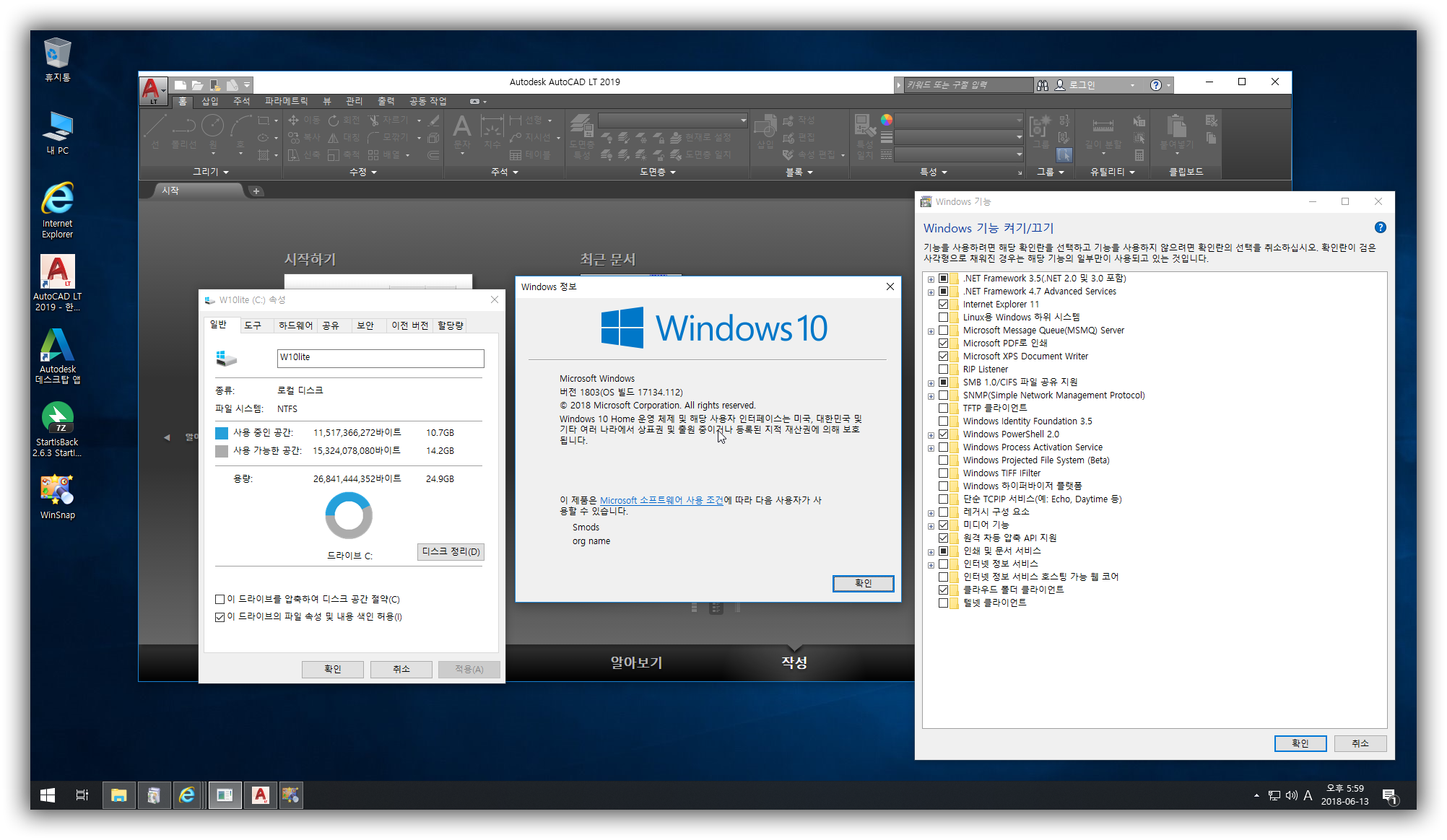Enable the RIP Listener checkbox
1447x840 pixels.
(943, 369)
